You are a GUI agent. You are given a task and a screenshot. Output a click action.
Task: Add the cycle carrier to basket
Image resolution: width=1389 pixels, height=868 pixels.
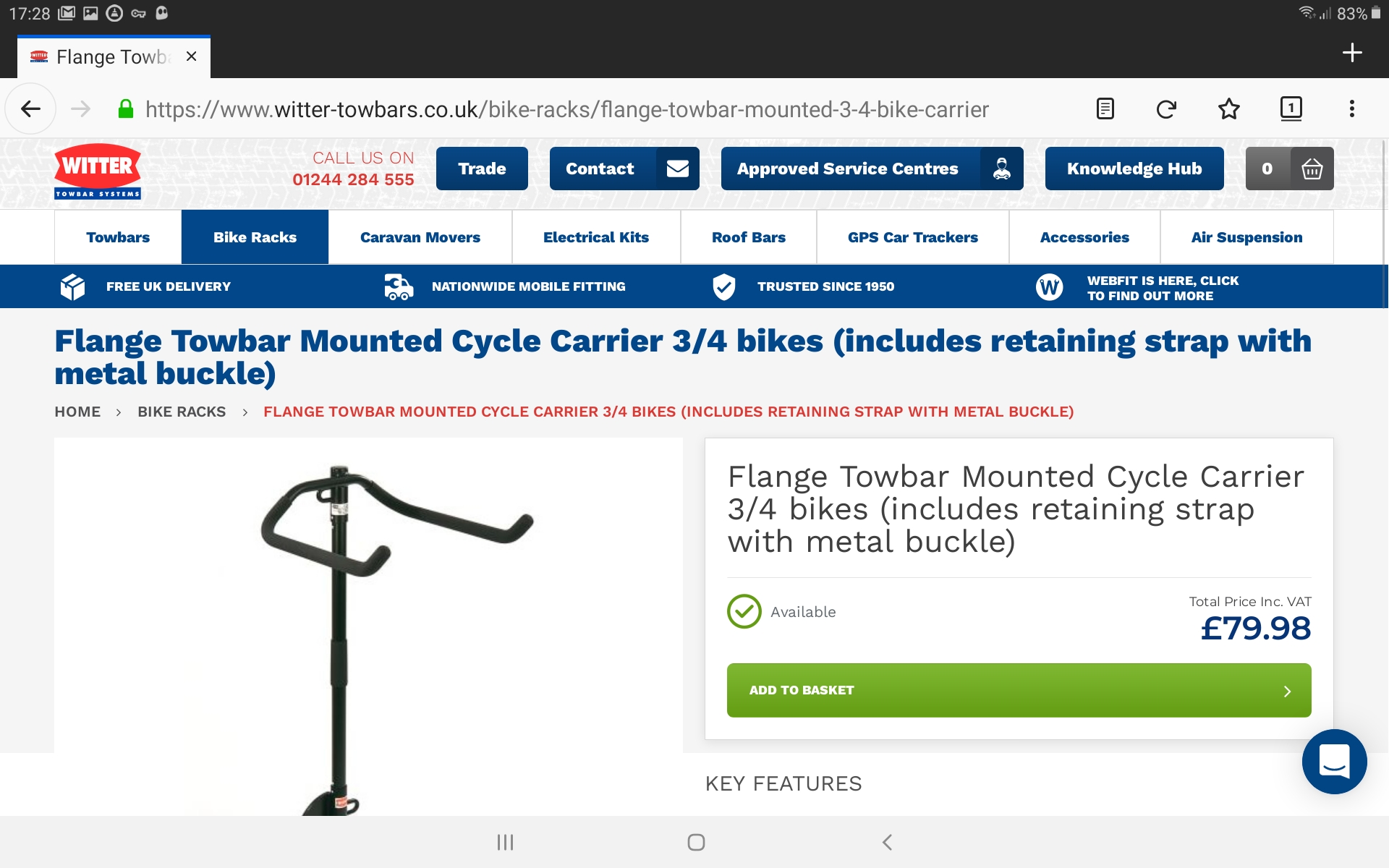pyautogui.click(x=1019, y=690)
